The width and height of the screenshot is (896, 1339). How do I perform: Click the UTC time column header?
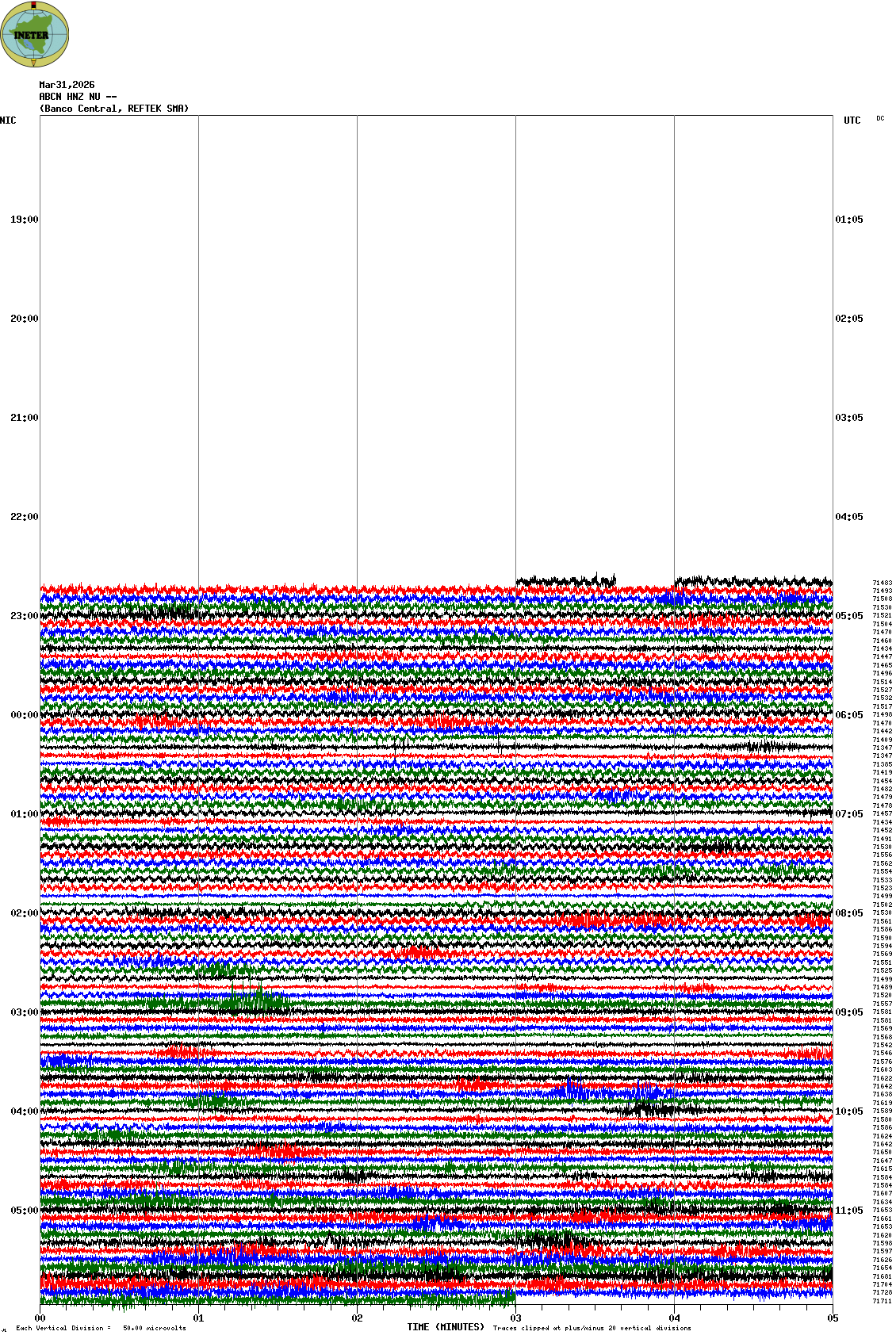(x=852, y=121)
